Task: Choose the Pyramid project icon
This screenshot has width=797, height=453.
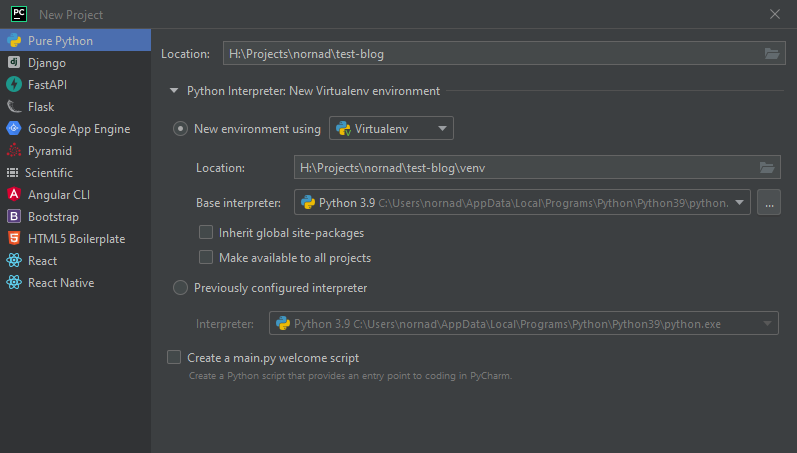Action: tap(14, 151)
